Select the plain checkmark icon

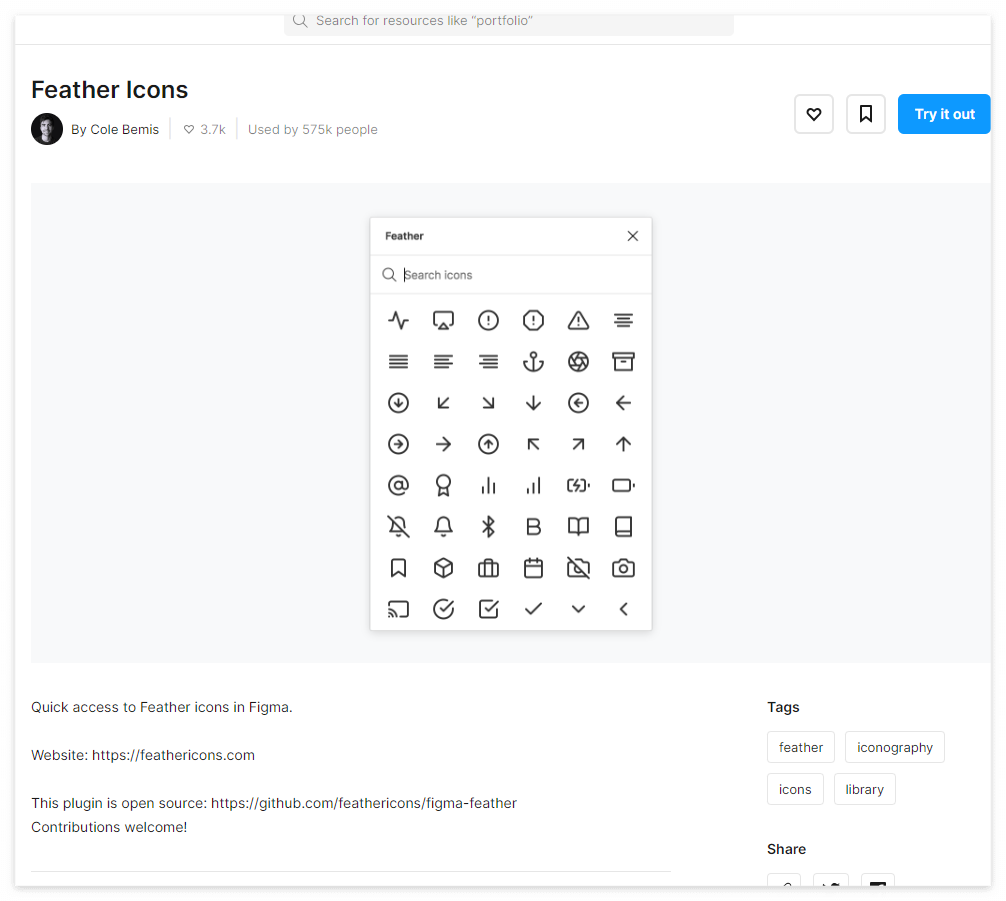533,609
